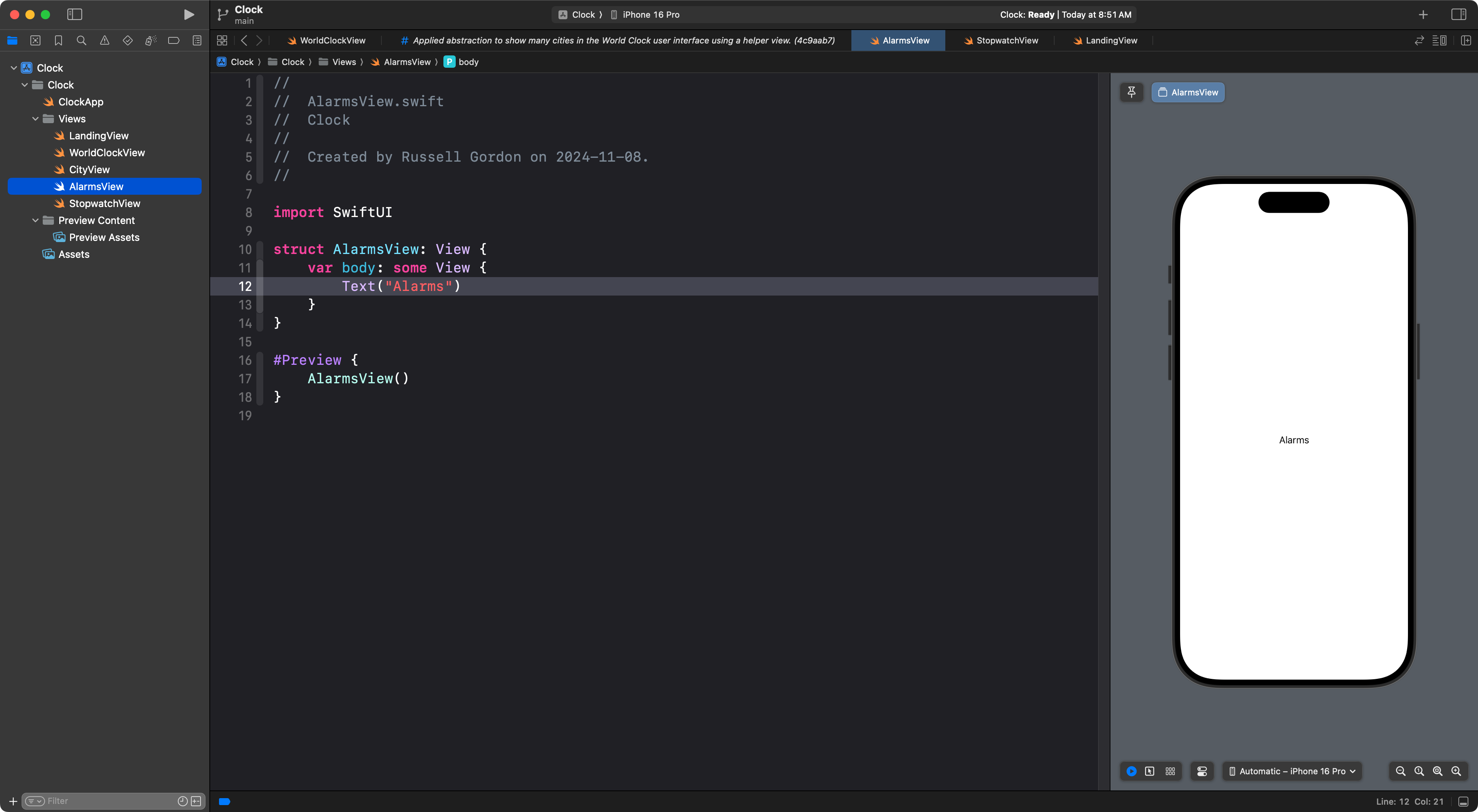Image resolution: width=1478 pixels, height=812 pixels.
Task: Pin the AlarmsView preview
Action: click(1132, 92)
